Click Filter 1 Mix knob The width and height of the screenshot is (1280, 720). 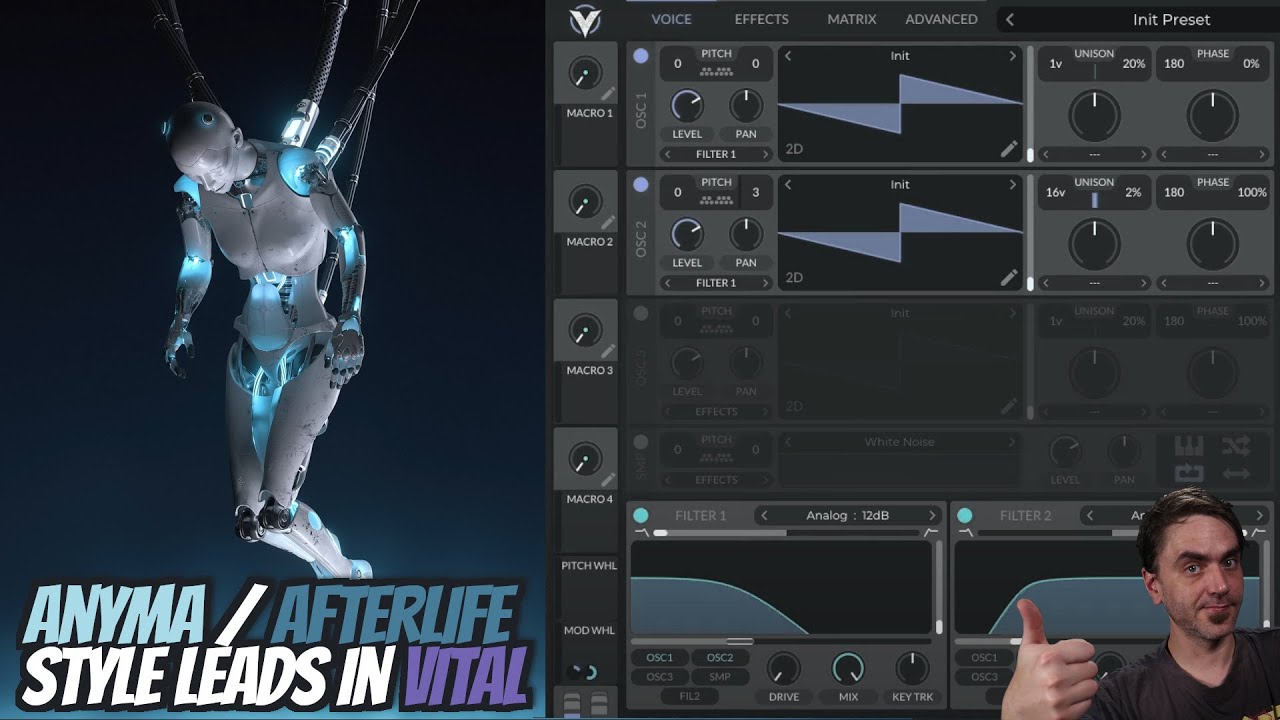(x=848, y=669)
